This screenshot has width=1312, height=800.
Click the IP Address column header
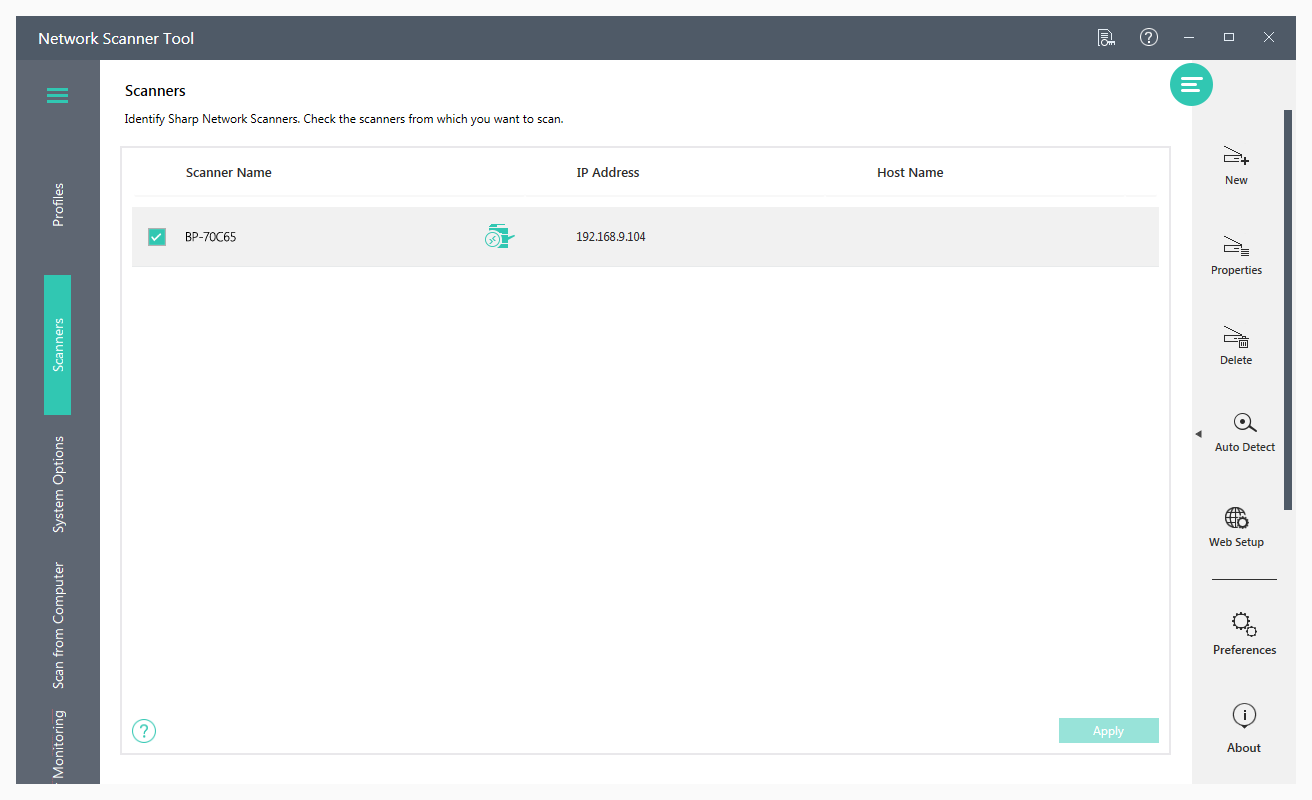(608, 172)
